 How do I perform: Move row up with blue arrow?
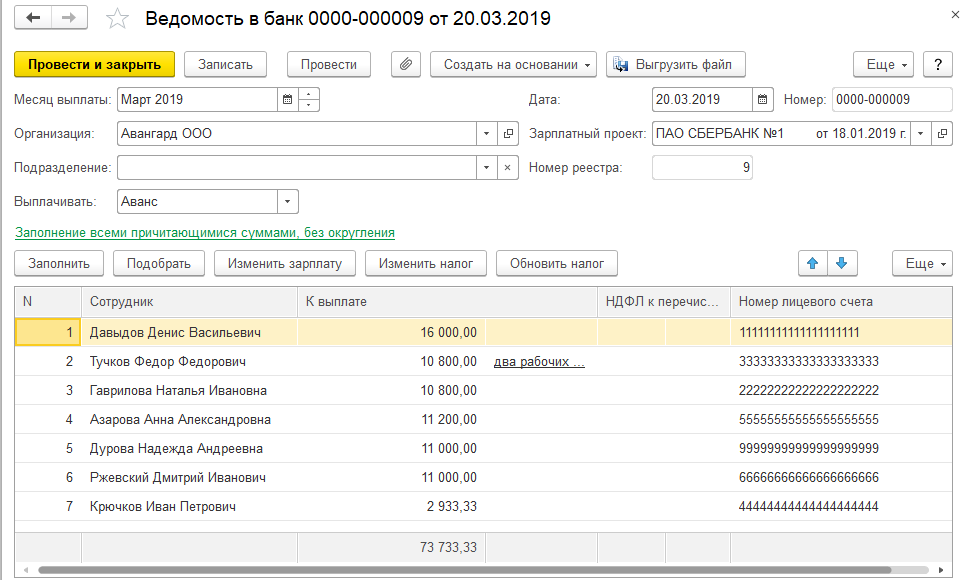pyautogui.click(x=812, y=263)
